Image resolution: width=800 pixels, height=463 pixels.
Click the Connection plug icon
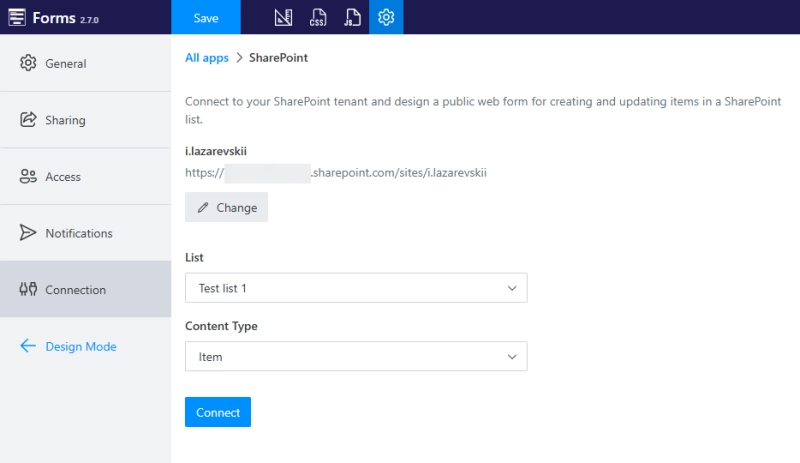pos(28,289)
